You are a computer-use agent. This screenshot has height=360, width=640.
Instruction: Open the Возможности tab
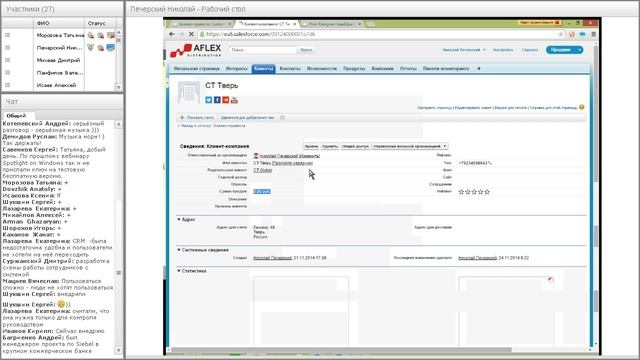[322, 69]
